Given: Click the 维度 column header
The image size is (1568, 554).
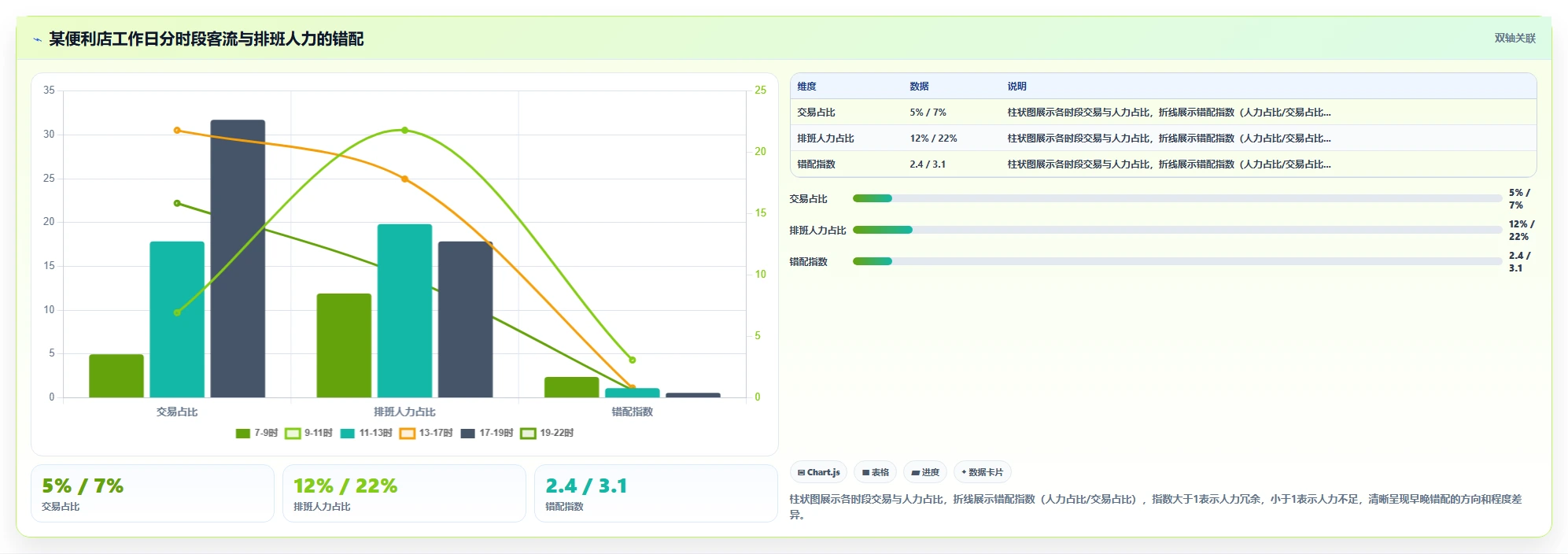Looking at the screenshot, I should (806, 87).
